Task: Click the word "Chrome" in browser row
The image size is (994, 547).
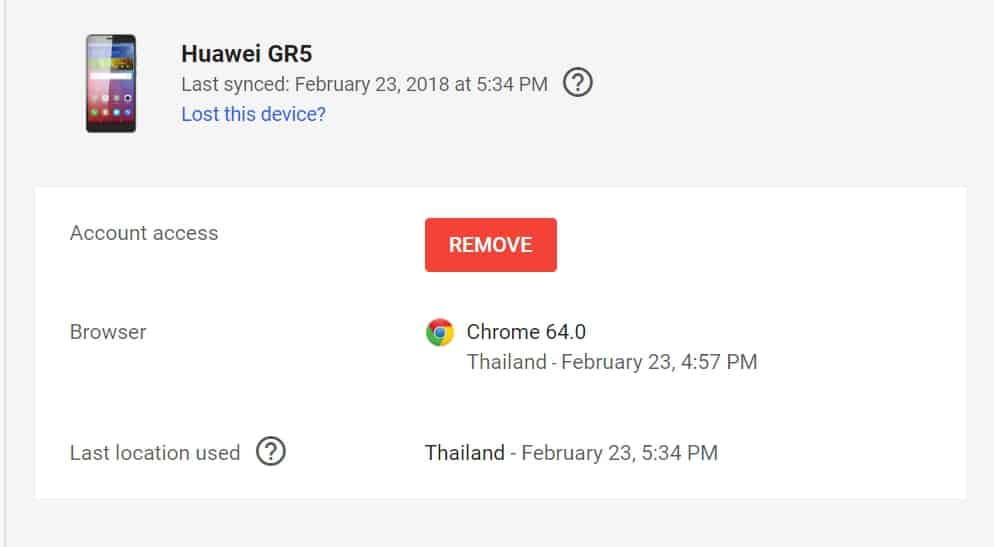Action: [x=503, y=332]
